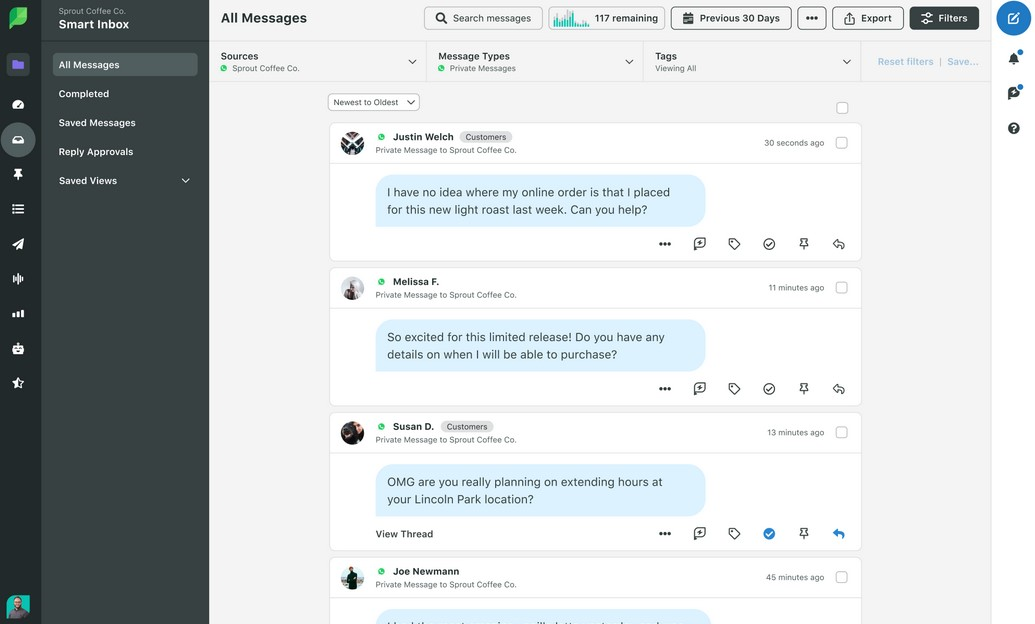This screenshot has width=1035, height=624.
Task: Reply to Justin Welch's message
Action: point(838,244)
